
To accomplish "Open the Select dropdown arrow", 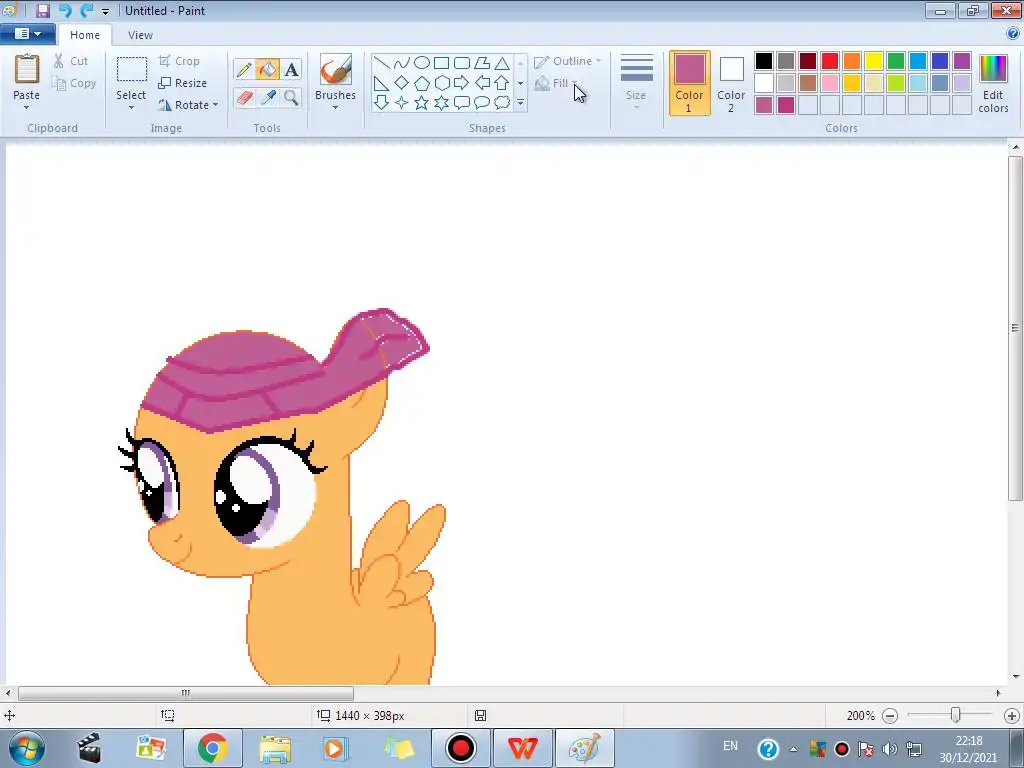I will click(131, 106).
